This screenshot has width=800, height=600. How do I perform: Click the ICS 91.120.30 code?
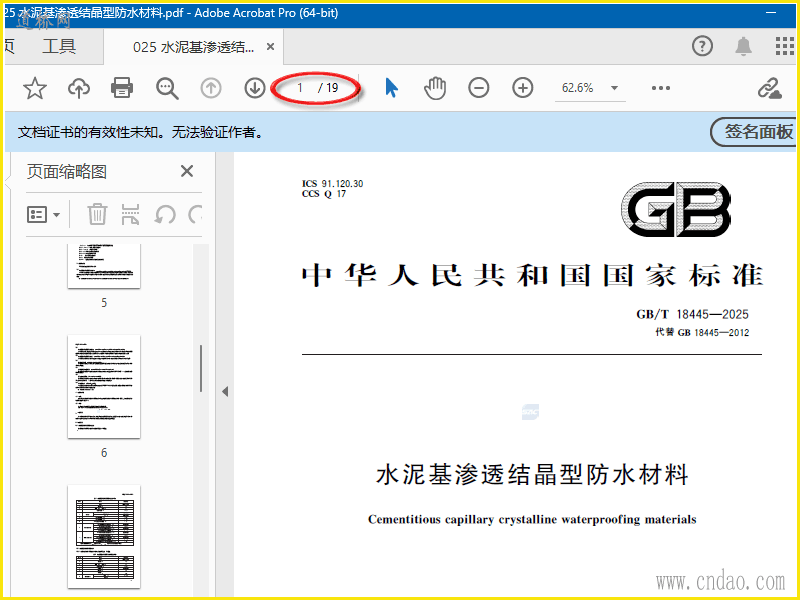click(333, 184)
